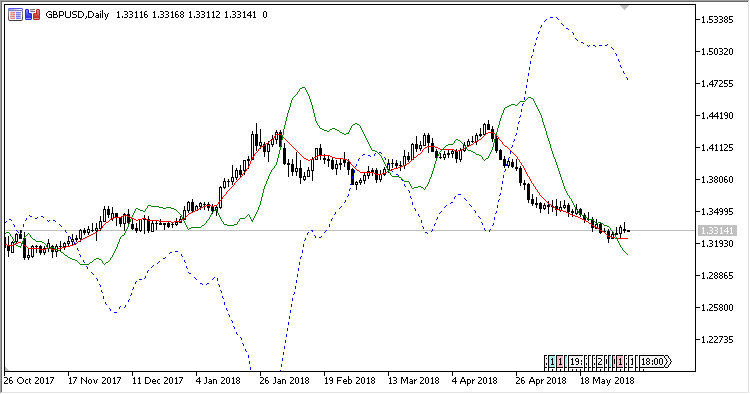Click the 1.22735 level on price scale
Image resolution: width=750 pixels, height=394 pixels.
click(717, 340)
